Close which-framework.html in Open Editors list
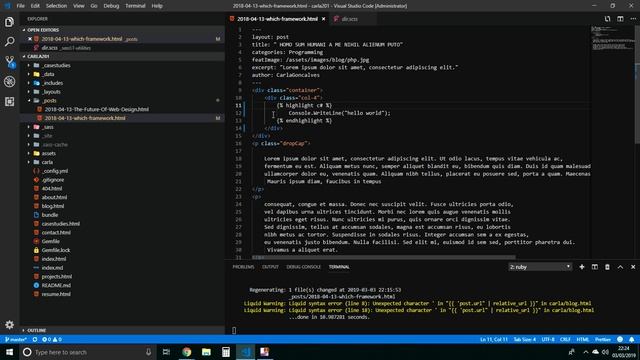 pyautogui.click(x=30, y=39)
